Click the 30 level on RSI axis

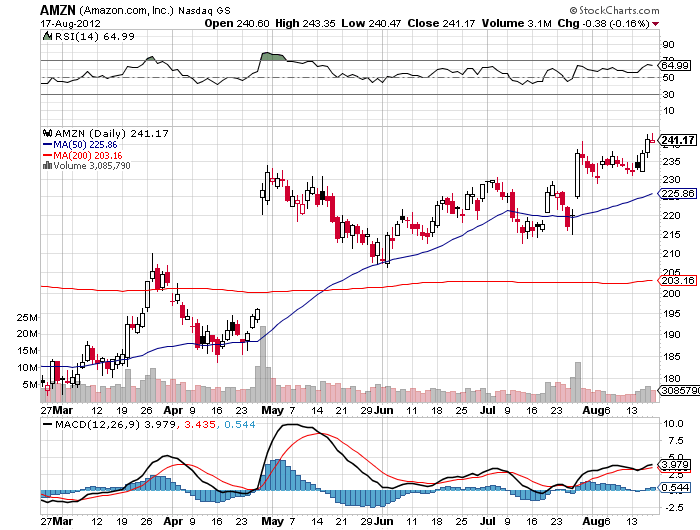[x=668, y=95]
